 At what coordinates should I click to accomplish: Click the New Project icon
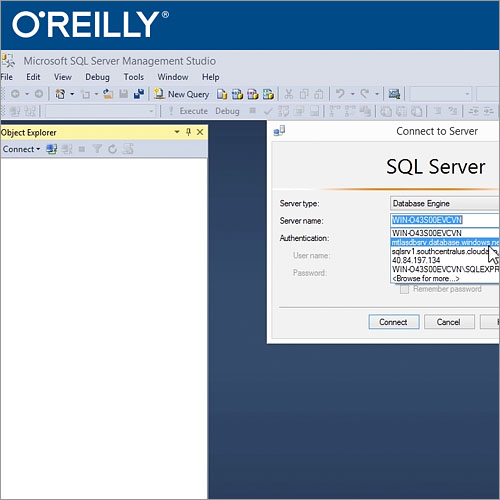coord(60,94)
